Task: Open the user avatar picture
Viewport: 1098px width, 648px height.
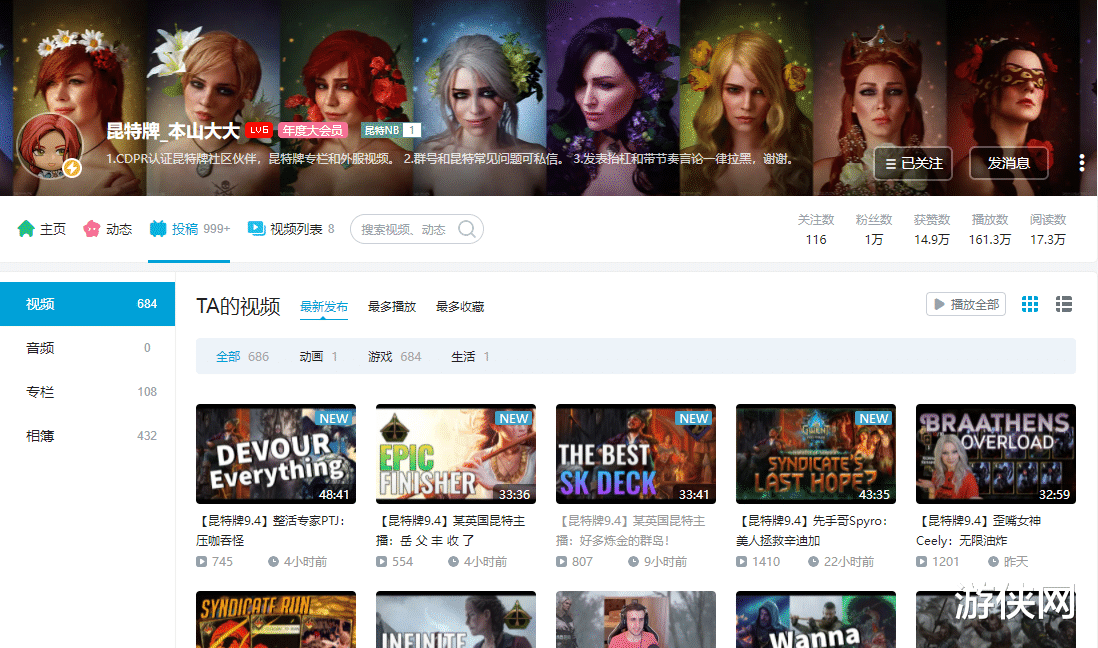Action: click(49, 145)
